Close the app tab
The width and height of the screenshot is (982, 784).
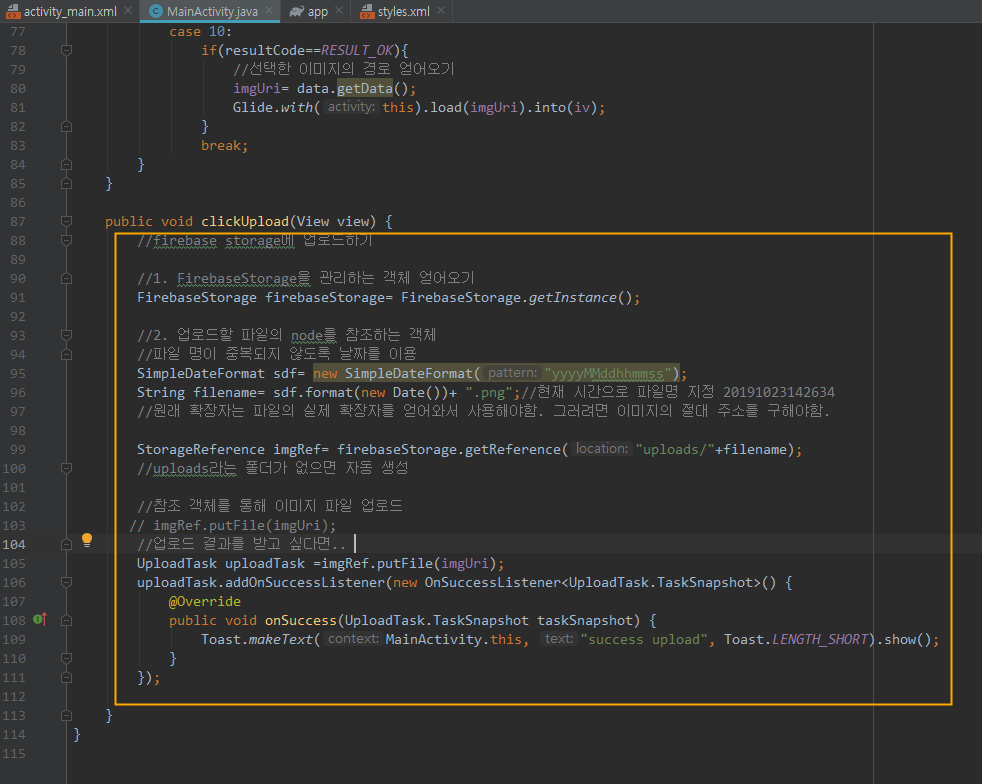339,11
